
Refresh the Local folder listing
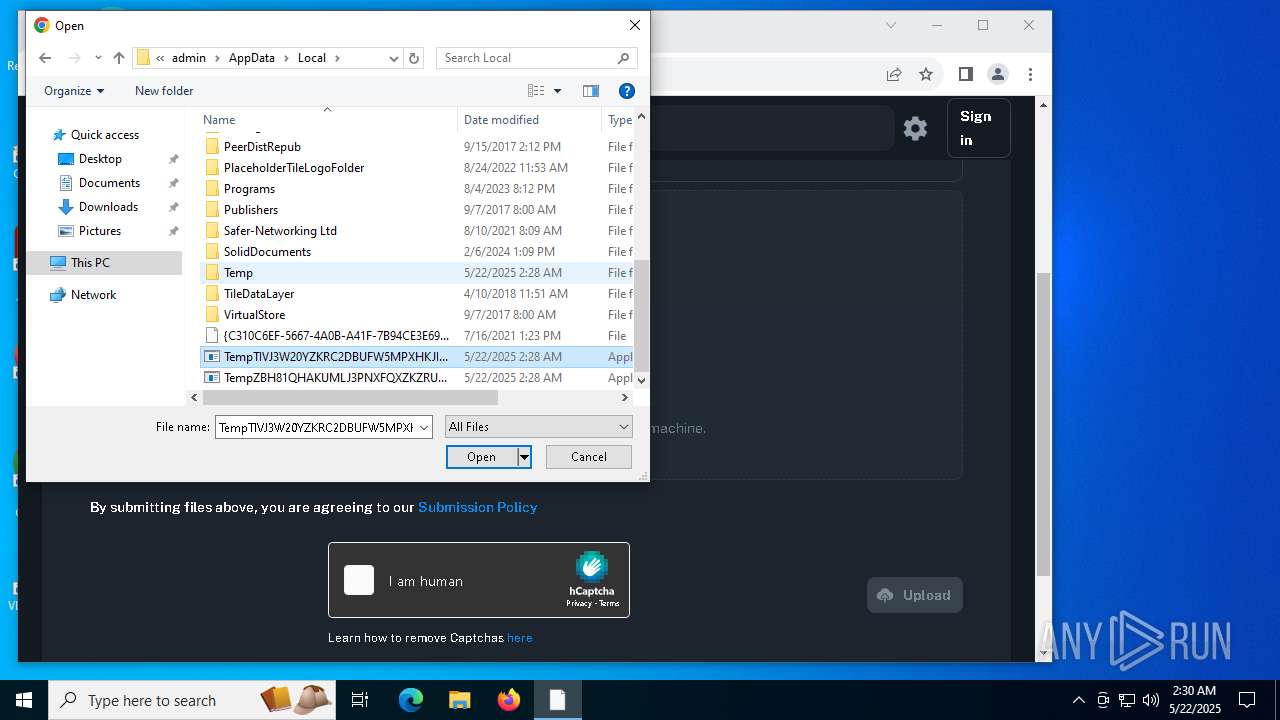point(415,58)
